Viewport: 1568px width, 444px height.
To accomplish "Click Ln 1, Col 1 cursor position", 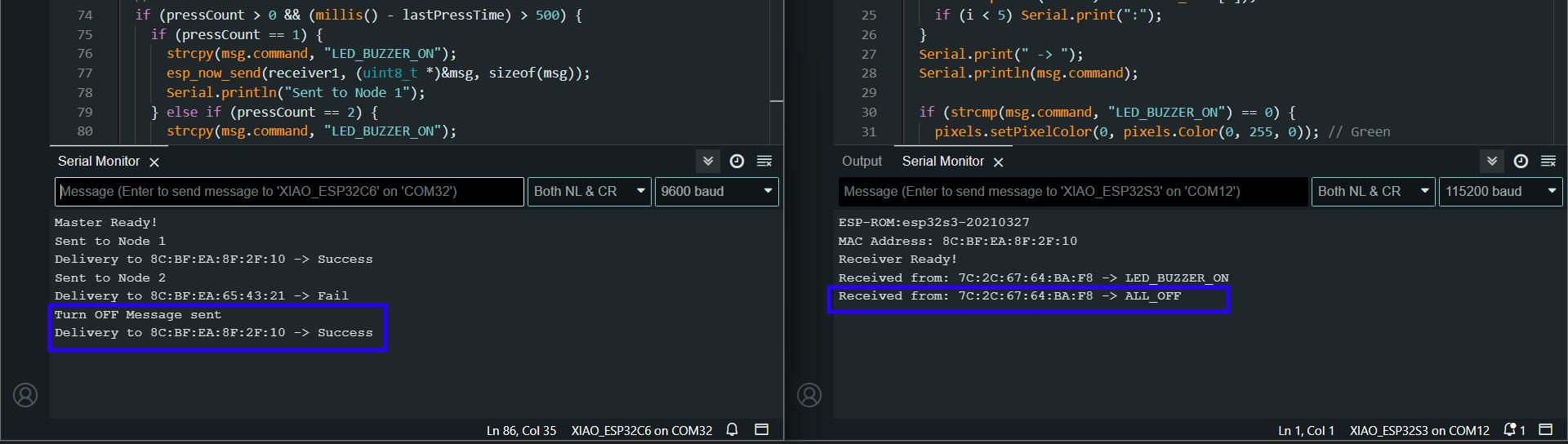I will 1306,430.
